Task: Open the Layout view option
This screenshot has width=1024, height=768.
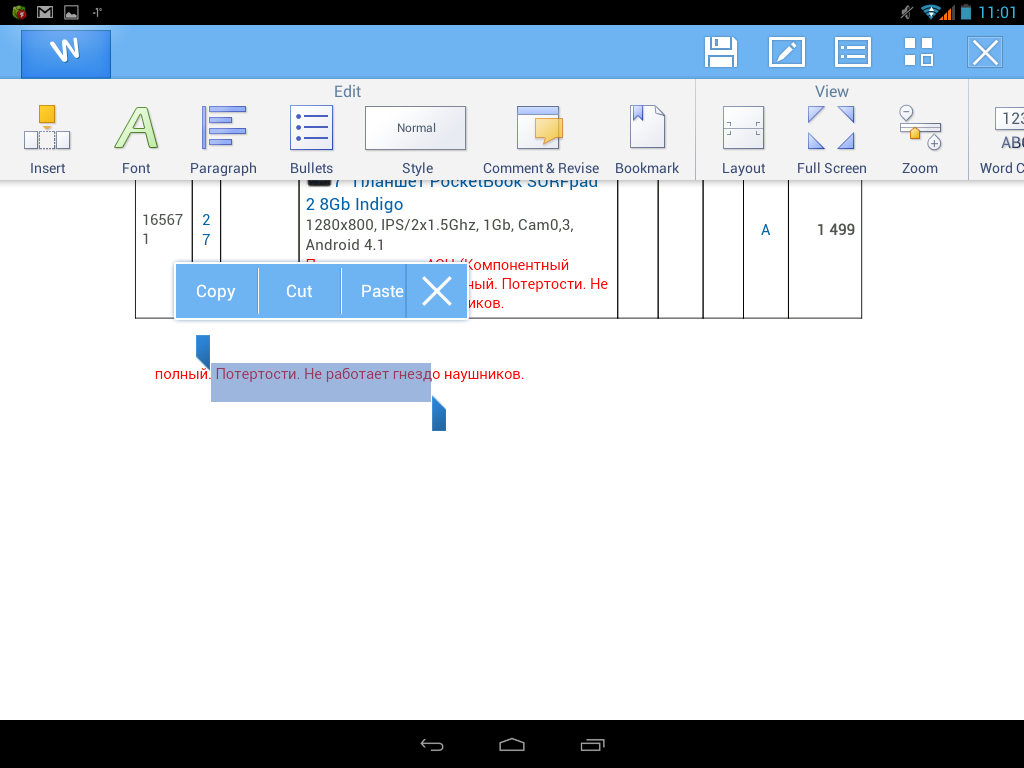Action: 743,139
